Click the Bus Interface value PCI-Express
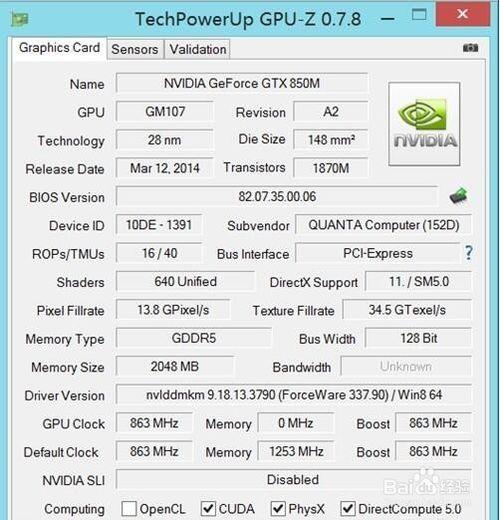The width and height of the screenshot is (500, 520). pyautogui.click(x=378, y=253)
